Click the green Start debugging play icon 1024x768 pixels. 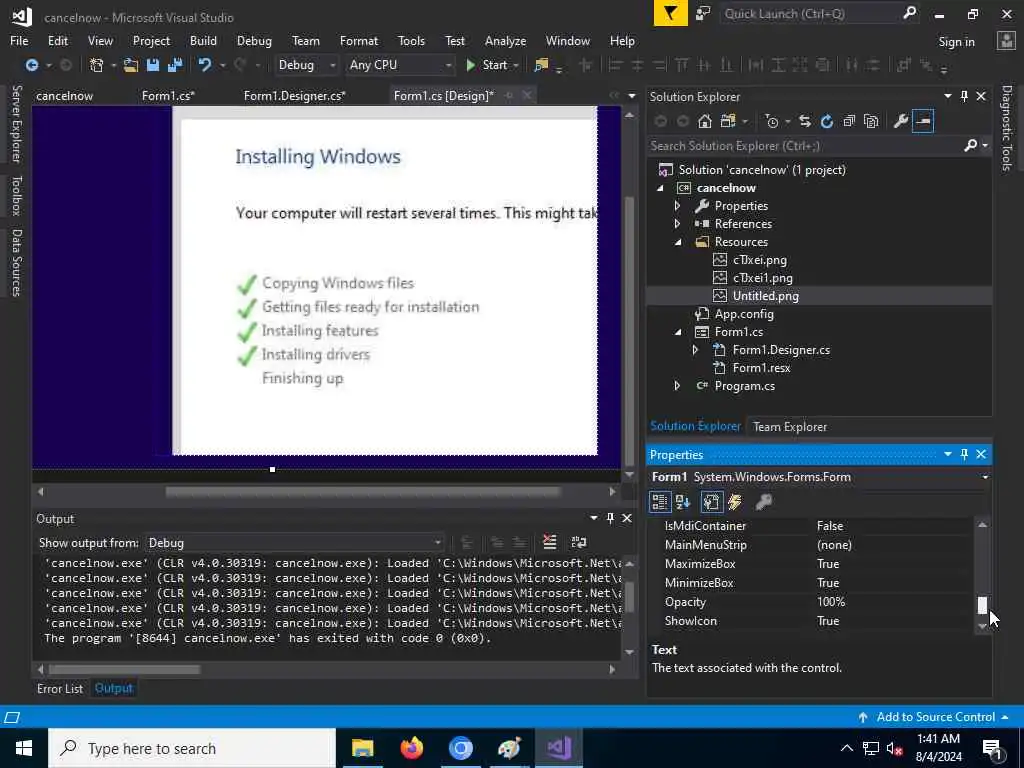(470, 65)
